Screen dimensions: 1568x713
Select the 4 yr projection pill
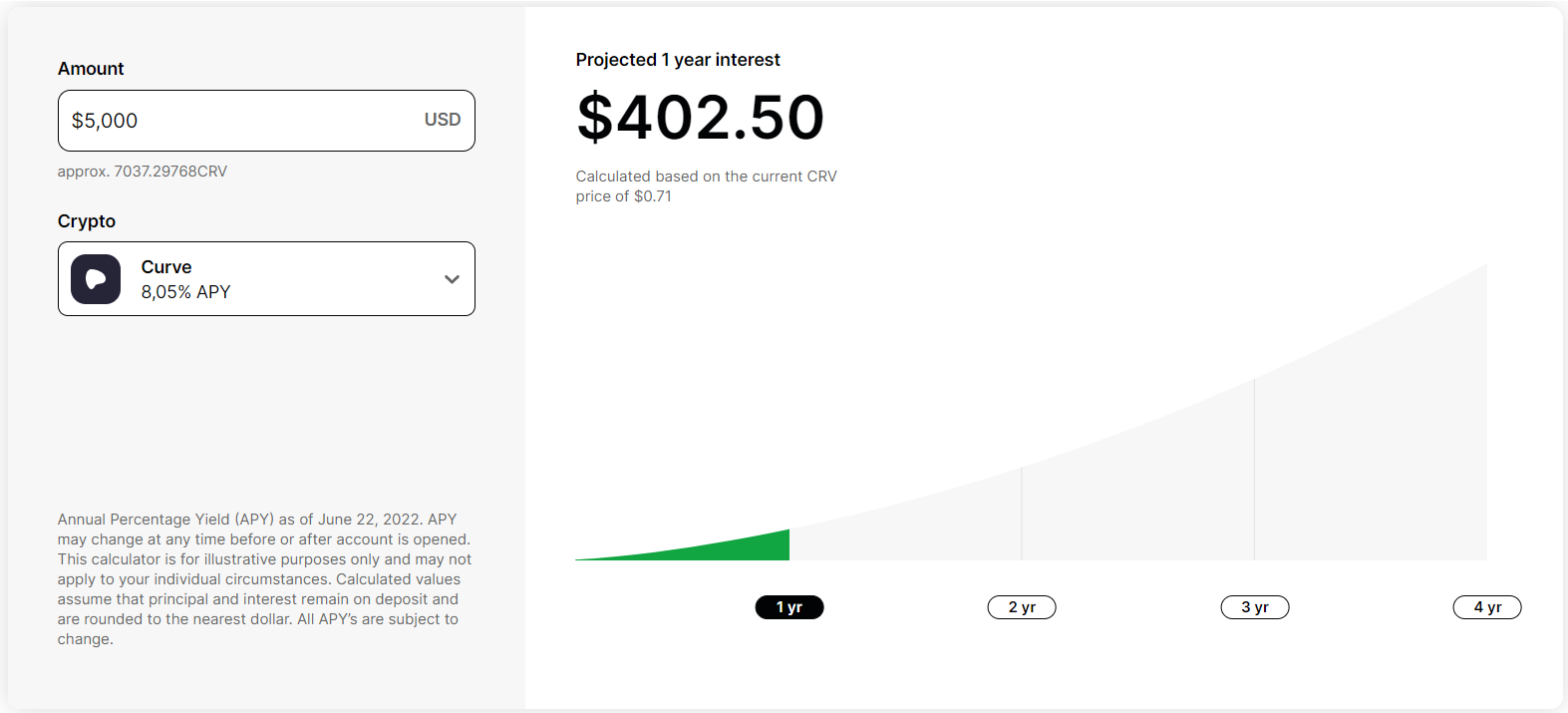pos(1487,607)
